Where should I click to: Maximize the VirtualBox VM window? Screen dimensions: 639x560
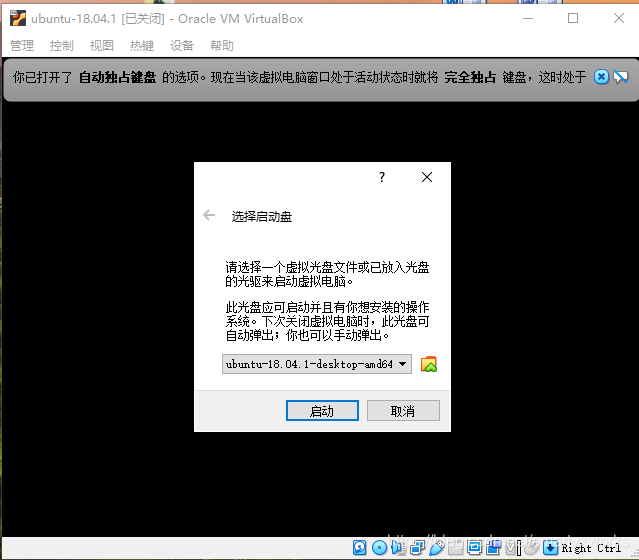pyautogui.click(x=573, y=18)
